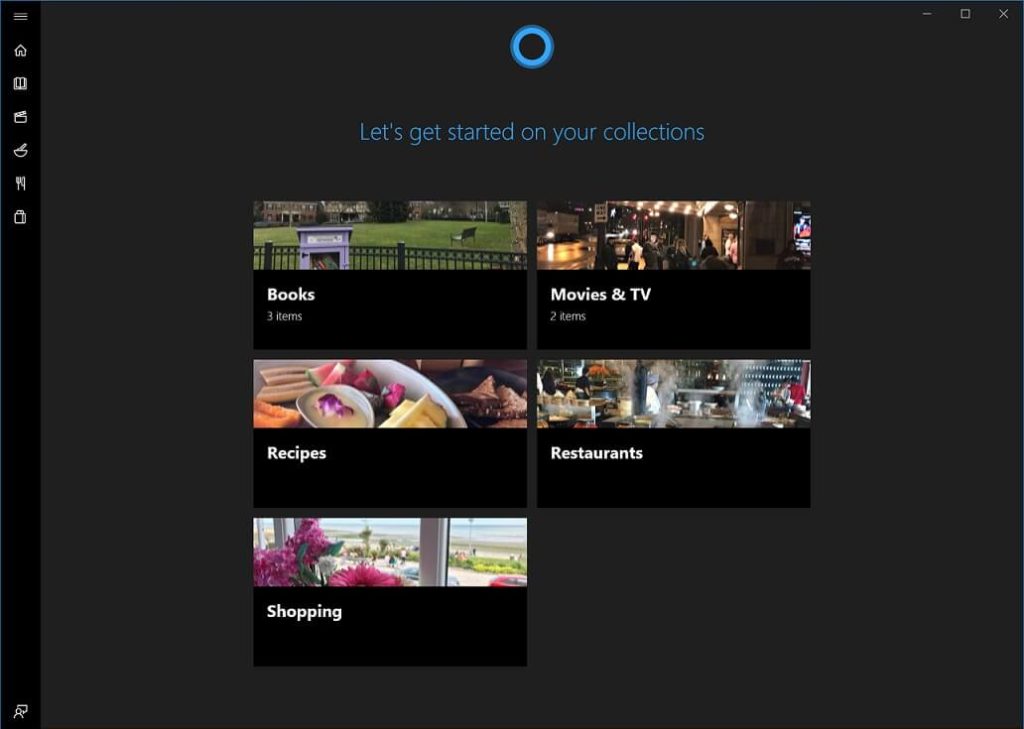
Task: Click the Shopping flowers thumbnail
Action: [389, 551]
